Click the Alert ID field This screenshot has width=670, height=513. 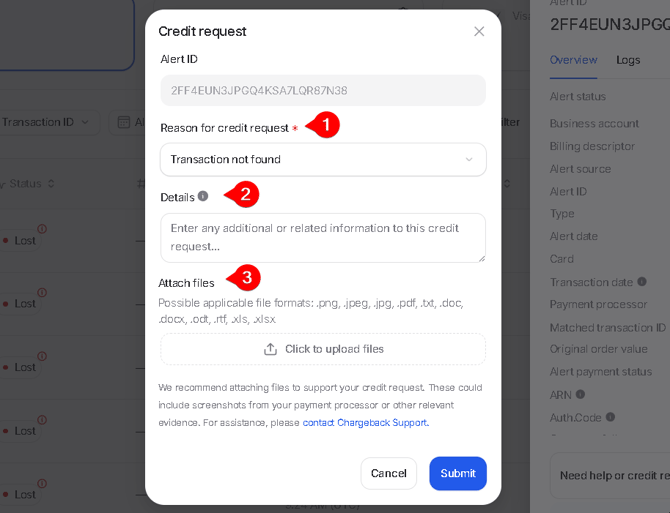pyautogui.click(x=323, y=90)
